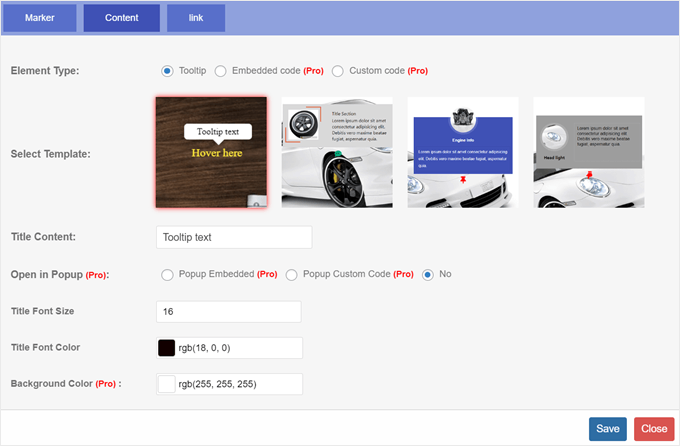
Task: Save the tooltip settings
Action: pos(607,429)
